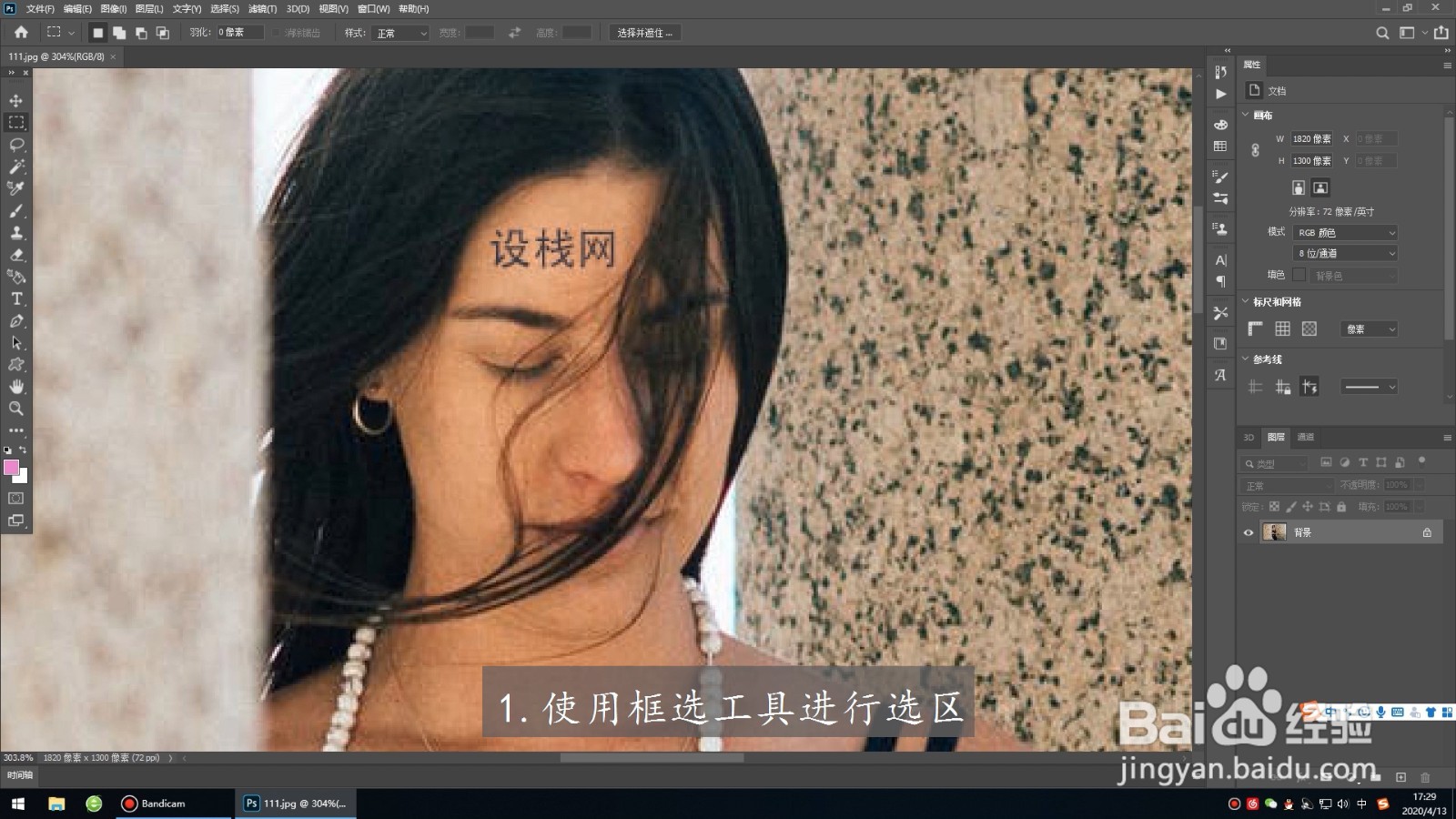This screenshot has width=1456, height=819.
Task: Open the Image menu
Action: coord(113,8)
